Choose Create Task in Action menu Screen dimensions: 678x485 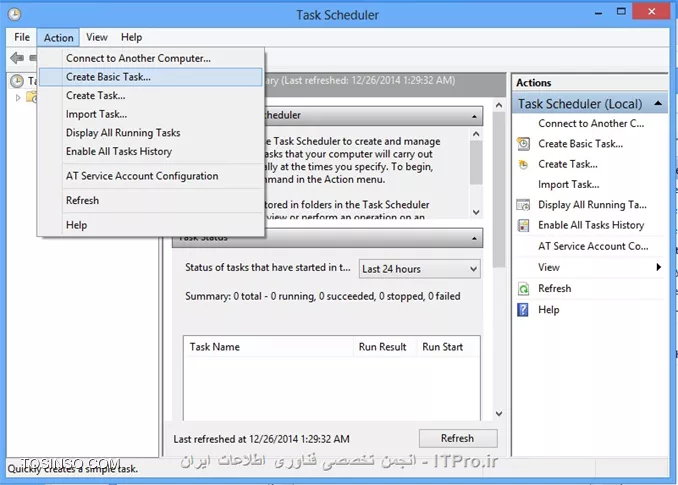(150, 96)
